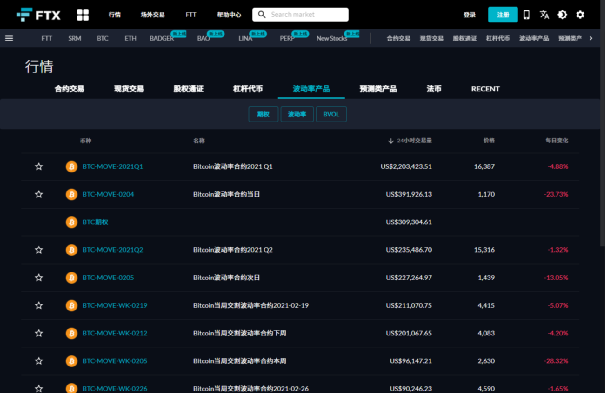
Task: Open the settings gear icon
Action: pyautogui.click(x=580, y=15)
